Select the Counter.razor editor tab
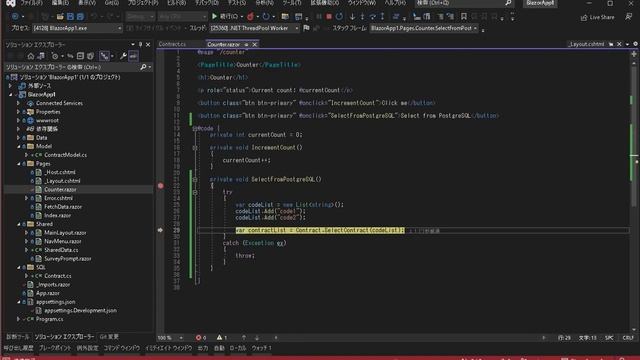This screenshot has width=640, height=360. pos(223,44)
